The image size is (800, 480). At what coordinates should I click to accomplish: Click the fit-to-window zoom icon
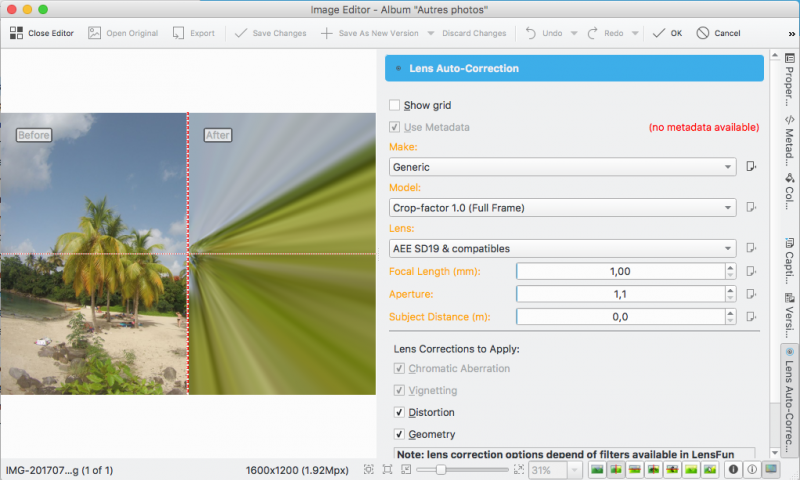point(387,469)
